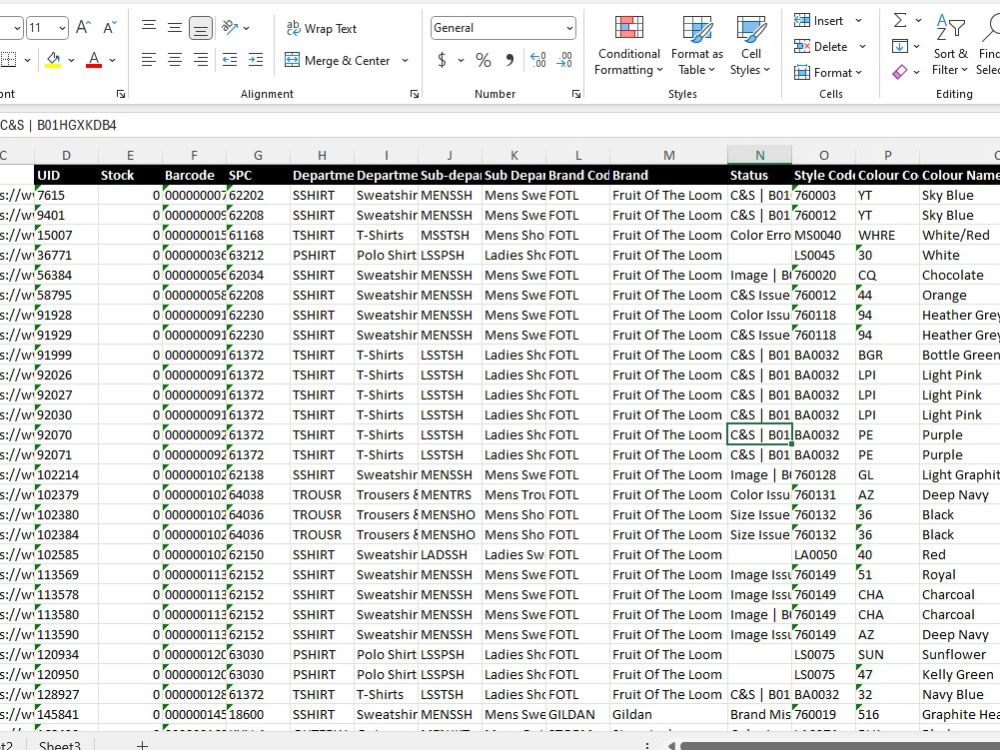Select the Status header cell
The height and width of the screenshot is (750, 1000).
tap(760, 175)
